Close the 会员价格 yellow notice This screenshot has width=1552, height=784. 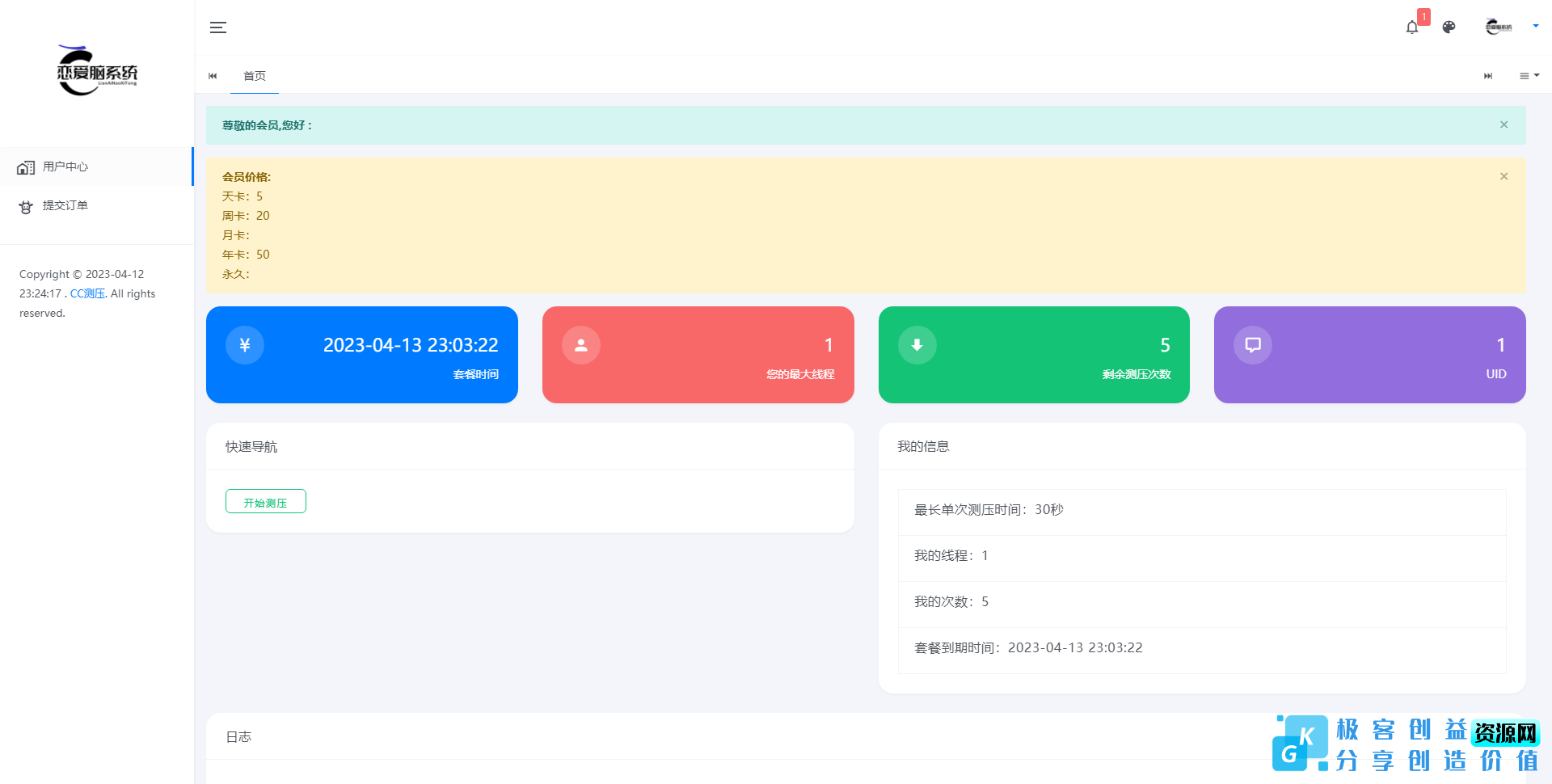(1503, 176)
